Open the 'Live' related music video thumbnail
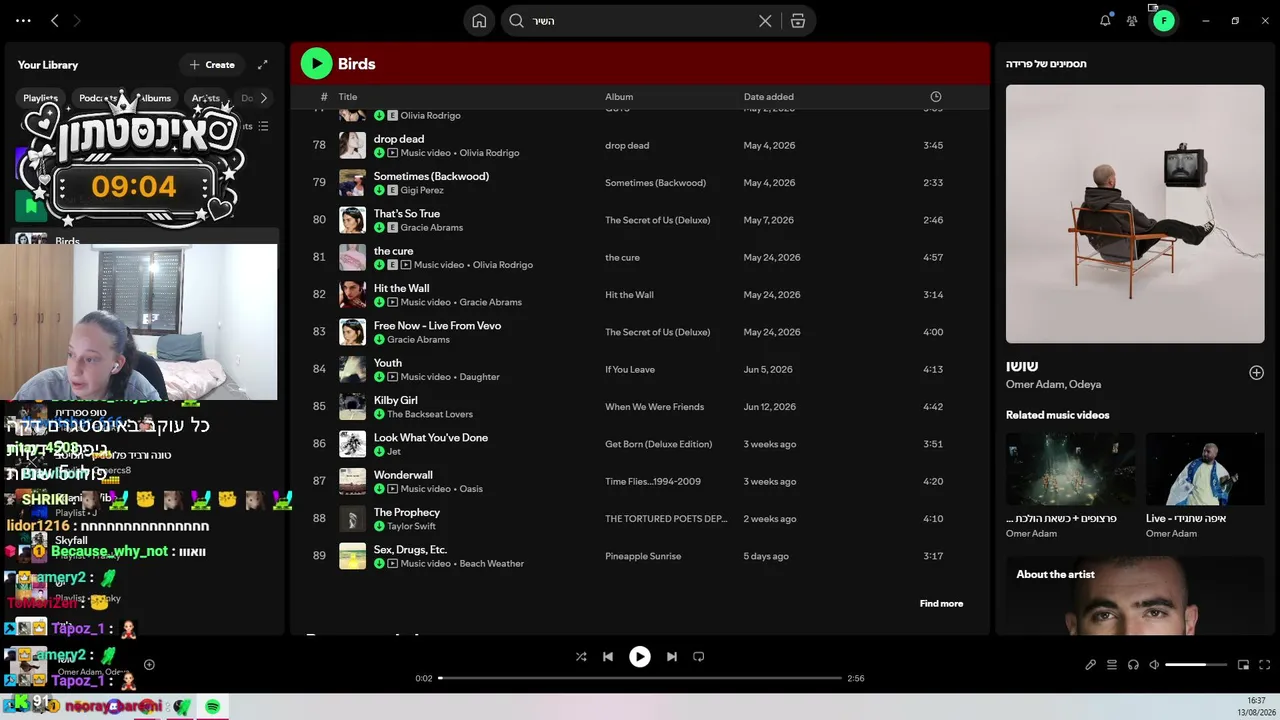 click(x=1205, y=469)
